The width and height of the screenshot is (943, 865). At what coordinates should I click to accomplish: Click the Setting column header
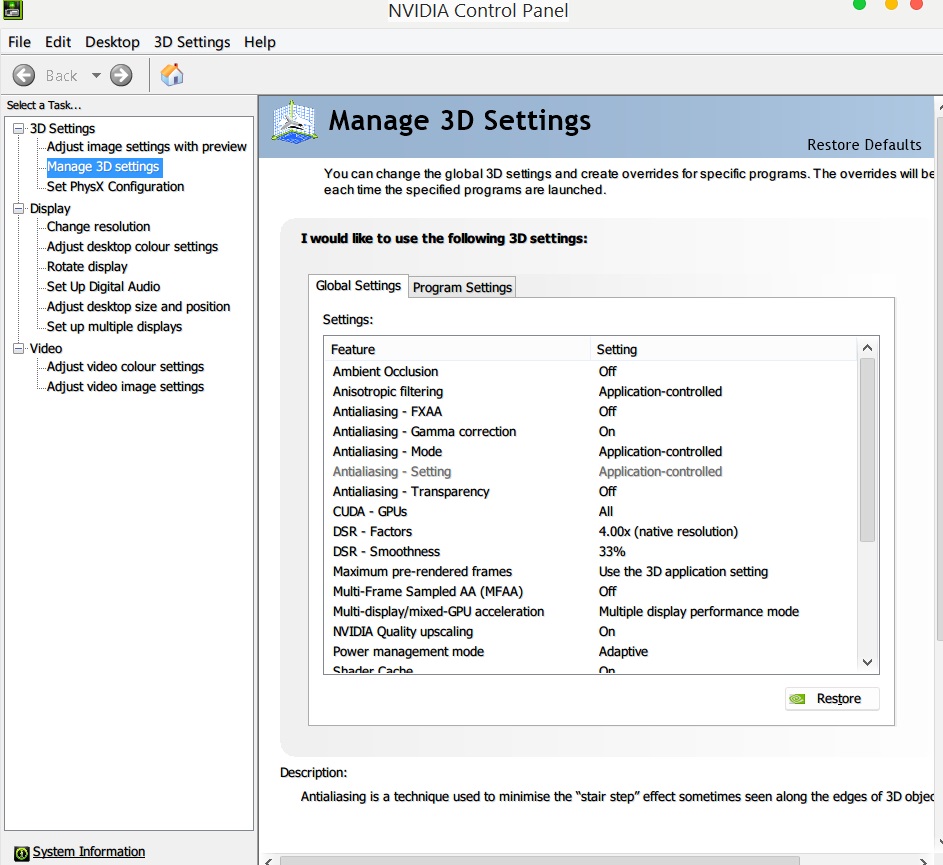pyautogui.click(x=723, y=349)
